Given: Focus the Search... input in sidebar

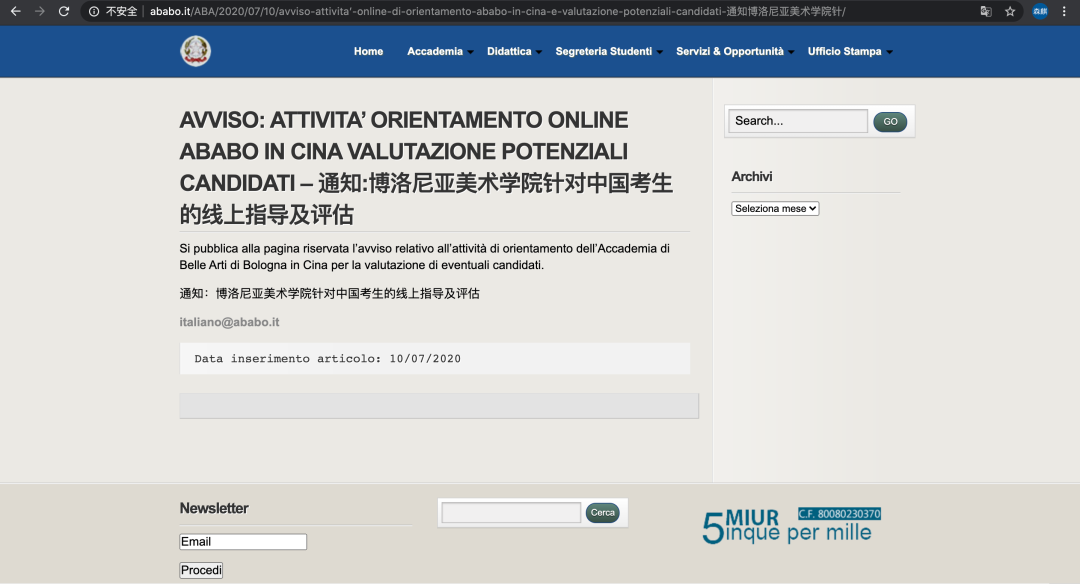Looking at the screenshot, I should [798, 121].
